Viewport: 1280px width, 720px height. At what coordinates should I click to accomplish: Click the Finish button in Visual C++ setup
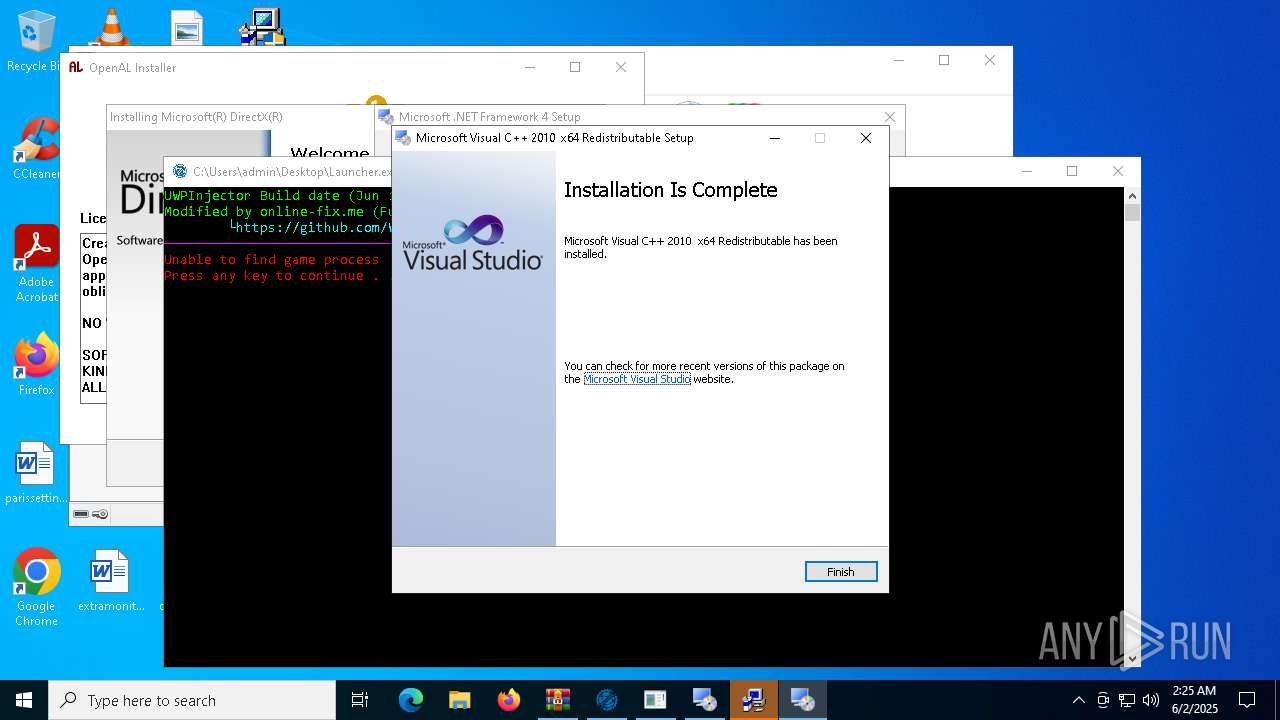841,572
